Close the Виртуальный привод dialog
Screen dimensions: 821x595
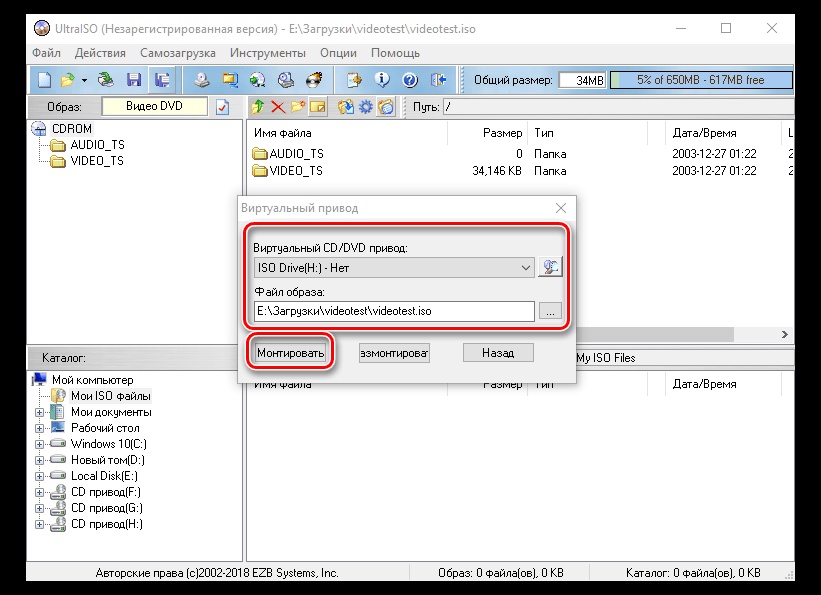561,208
